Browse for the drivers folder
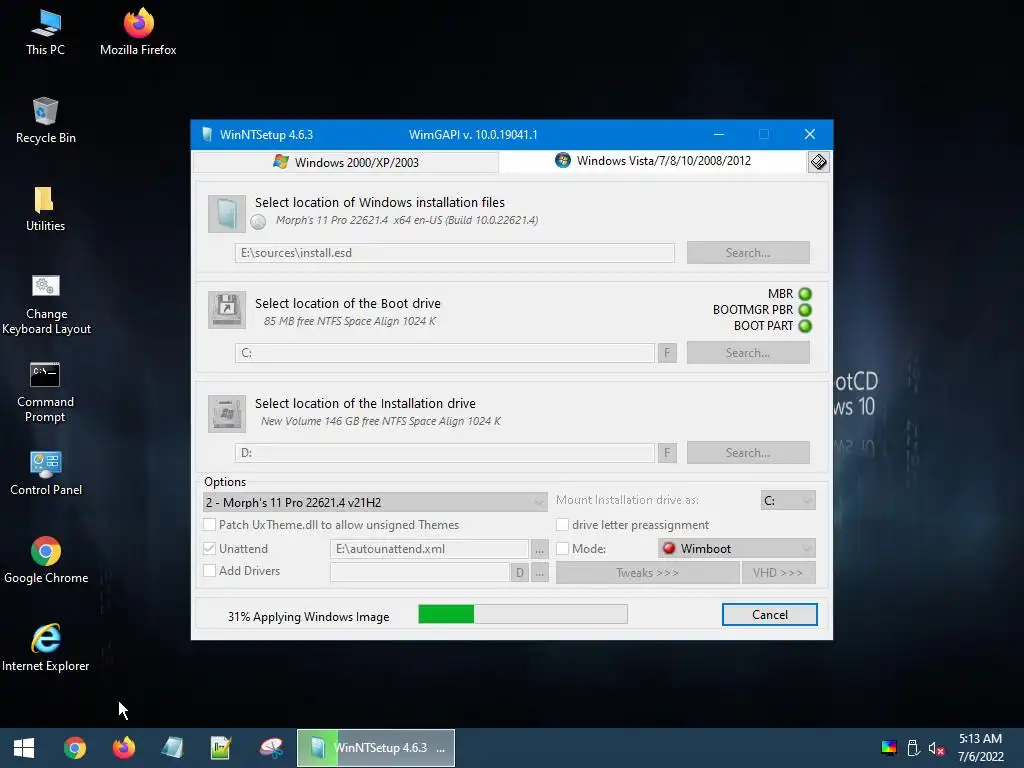This screenshot has height=768, width=1024. point(539,573)
